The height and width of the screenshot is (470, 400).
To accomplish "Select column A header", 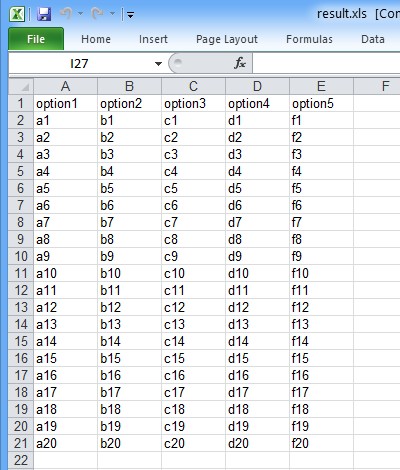I will tap(65, 86).
